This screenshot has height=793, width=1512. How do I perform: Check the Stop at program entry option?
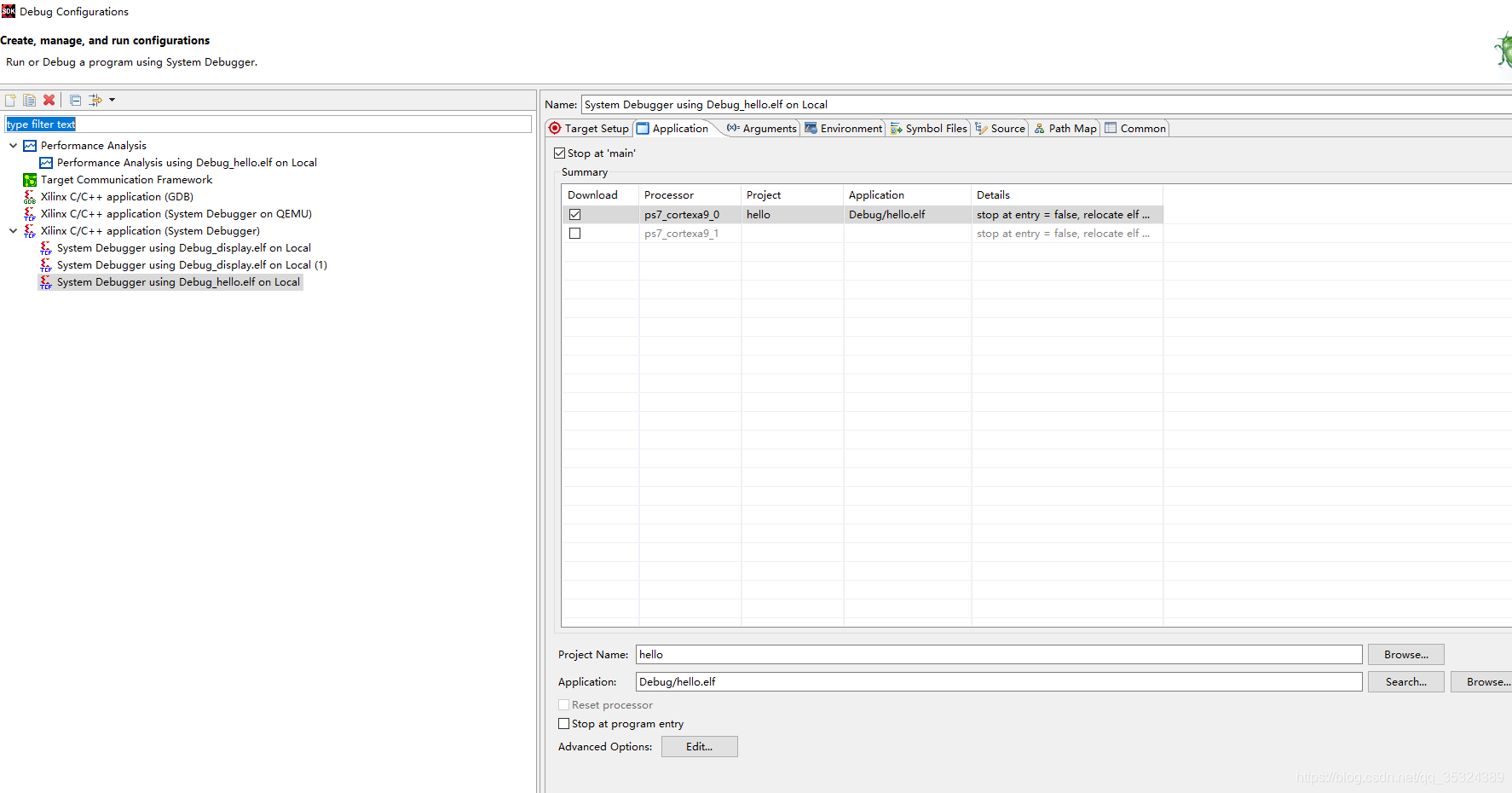pos(563,723)
